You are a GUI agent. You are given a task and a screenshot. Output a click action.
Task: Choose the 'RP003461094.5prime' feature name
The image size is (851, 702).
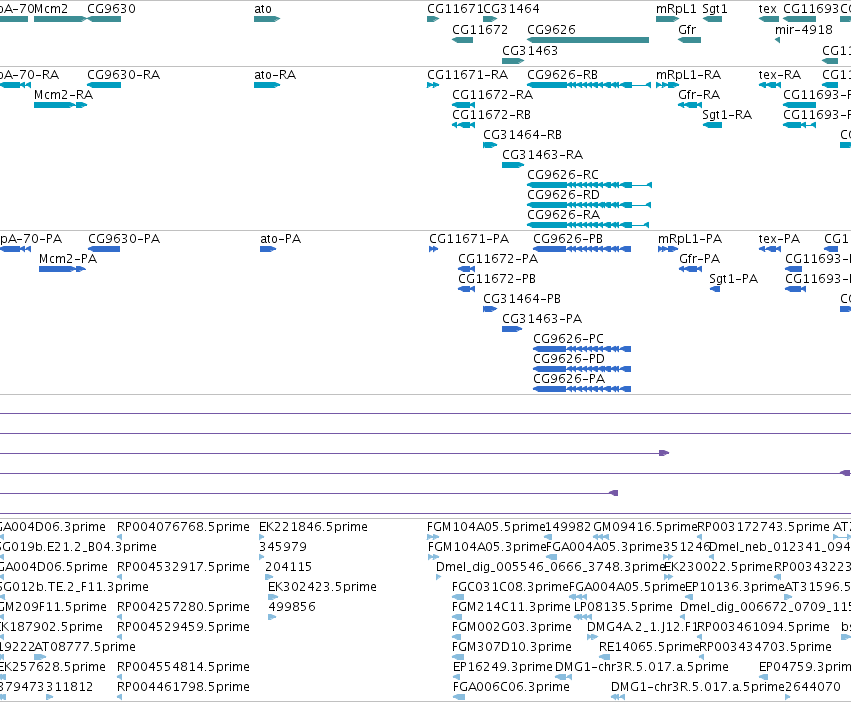point(764,627)
